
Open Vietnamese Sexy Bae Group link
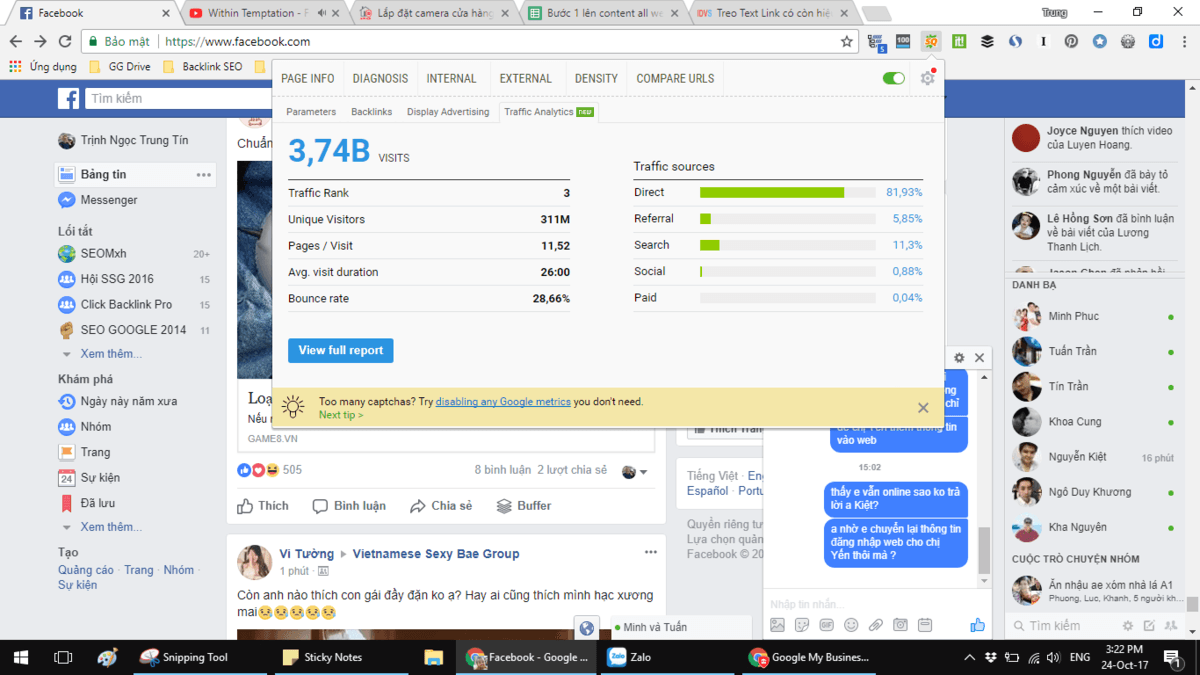[437, 553]
